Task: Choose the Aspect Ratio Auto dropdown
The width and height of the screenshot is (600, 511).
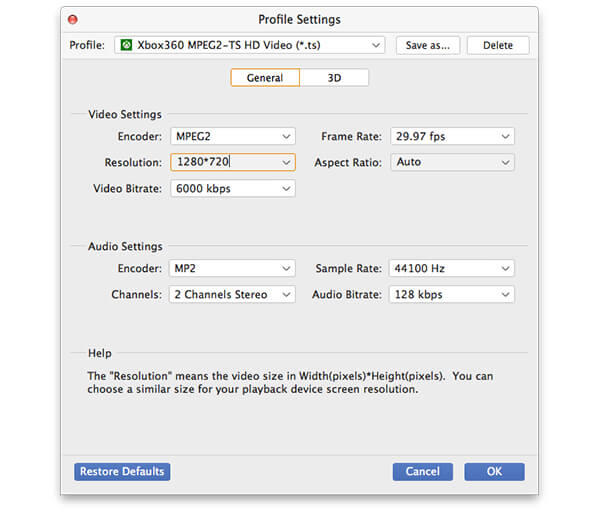Action: [x=451, y=162]
